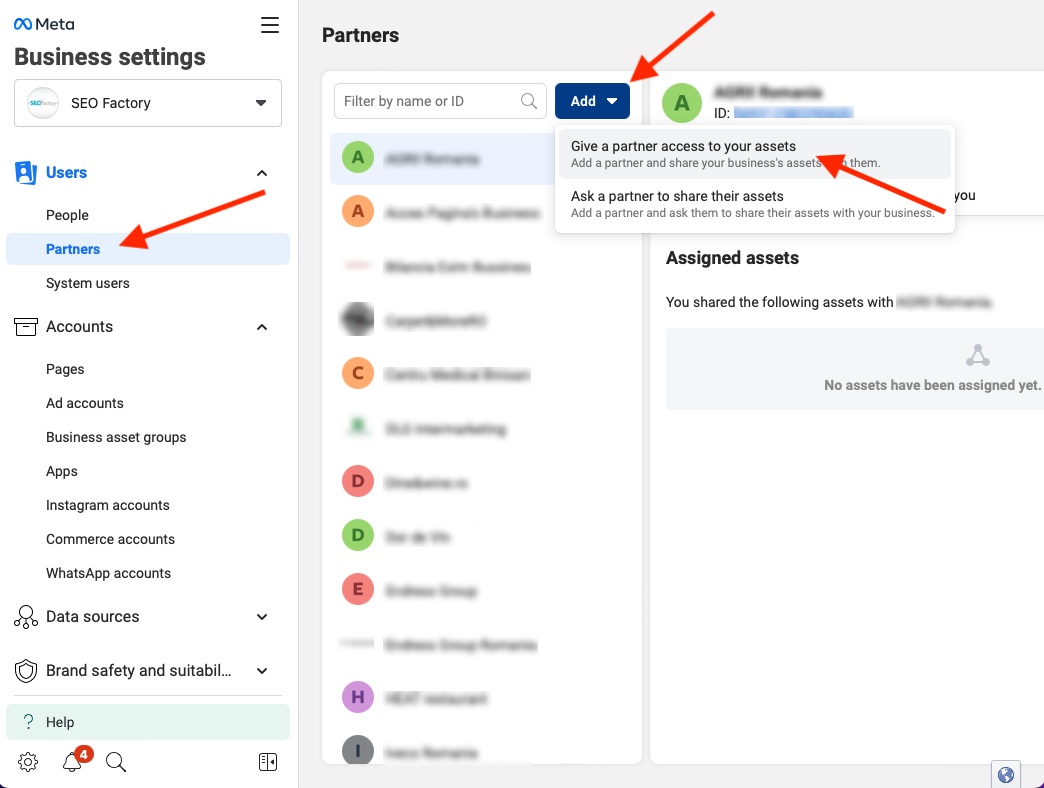
Task: Click the search magnifier in bottom bar
Action: (x=116, y=763)
